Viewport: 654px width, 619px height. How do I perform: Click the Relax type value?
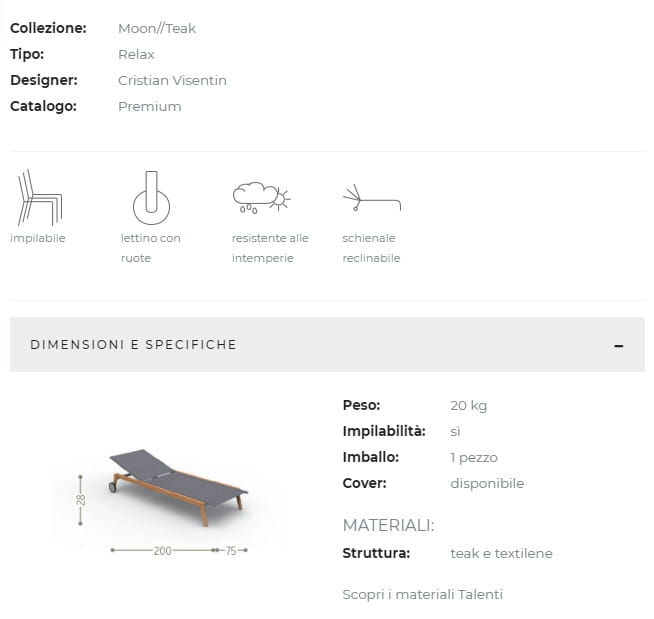point(136,54)
